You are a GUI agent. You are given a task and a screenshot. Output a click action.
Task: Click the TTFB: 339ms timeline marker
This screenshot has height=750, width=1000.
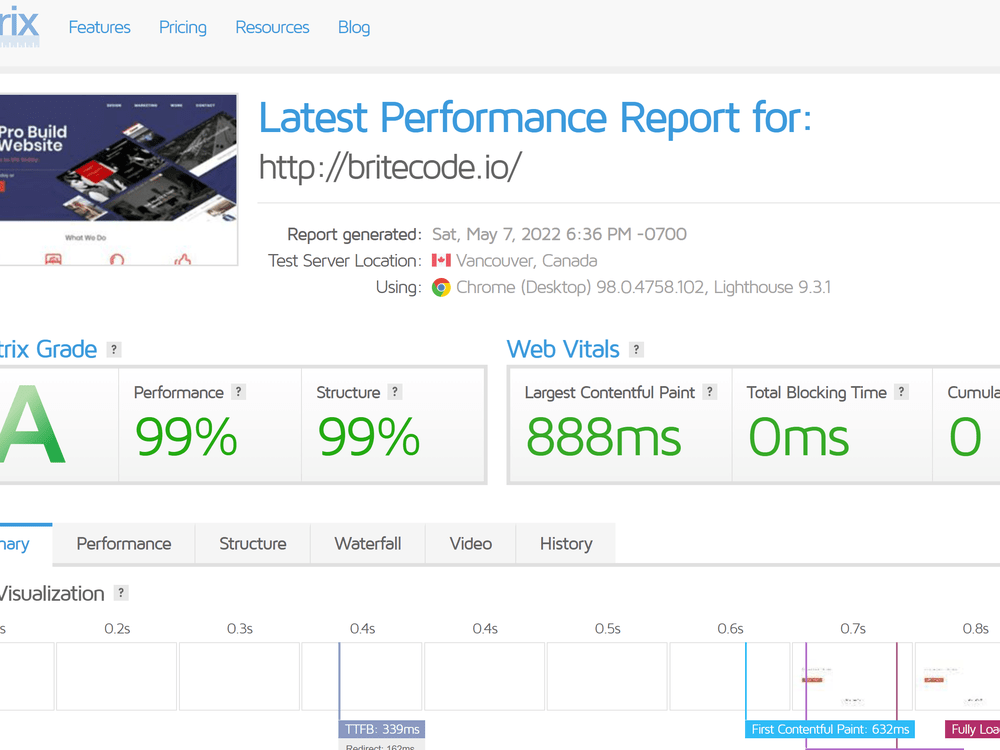(x=382, y=729)
